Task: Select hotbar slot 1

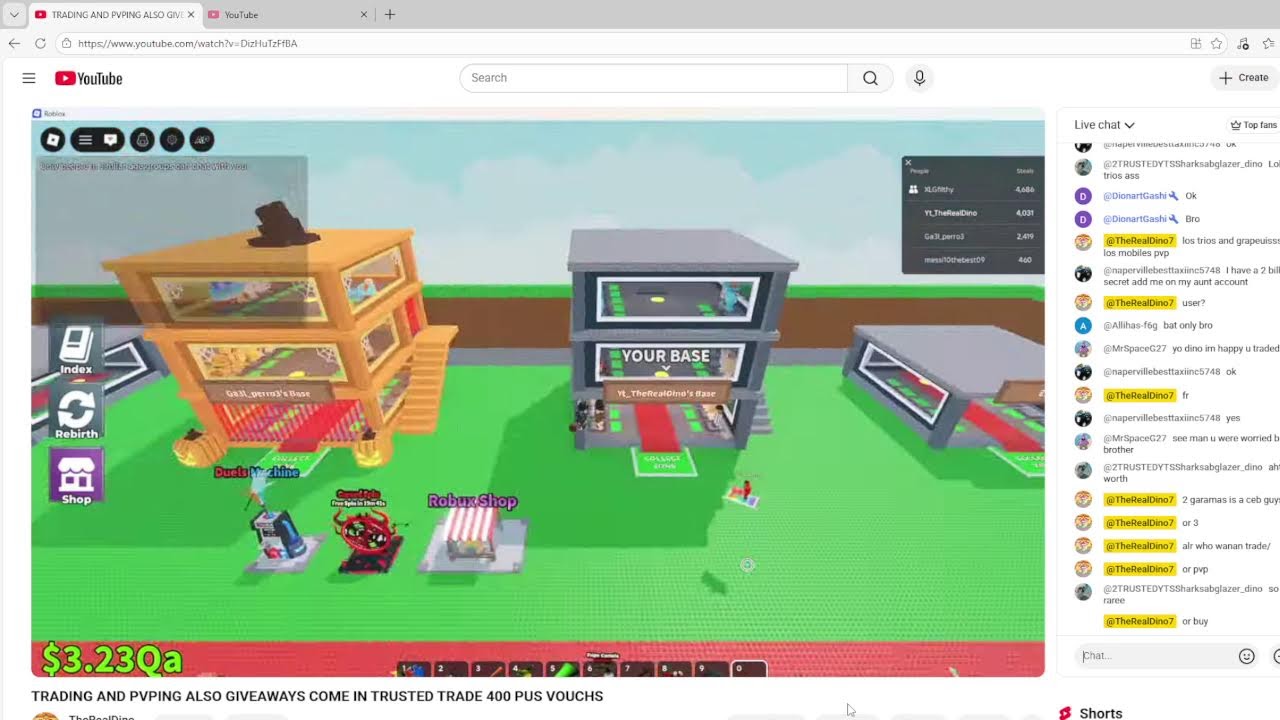Action: tap(412, 668)
